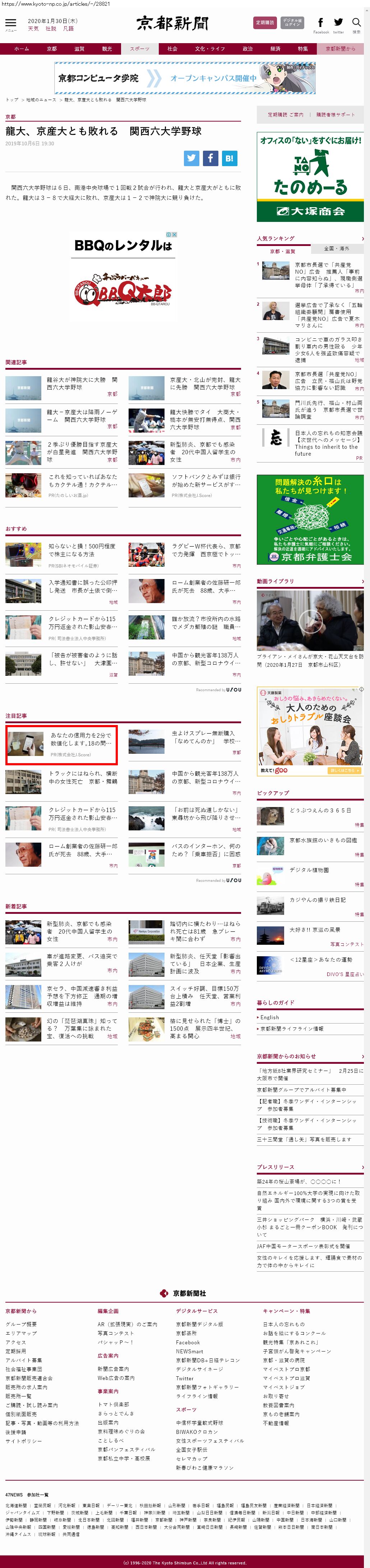Viewport: 370px width, 1568px height.
Task: Click the 京都新聞 masthead logo
Action: tap(172, 23)
